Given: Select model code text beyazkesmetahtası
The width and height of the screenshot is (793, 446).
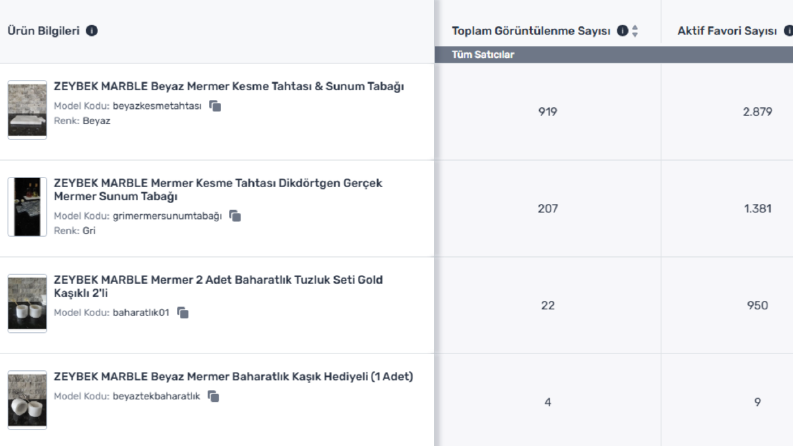Looking at the screenshot, I should 157,106.
